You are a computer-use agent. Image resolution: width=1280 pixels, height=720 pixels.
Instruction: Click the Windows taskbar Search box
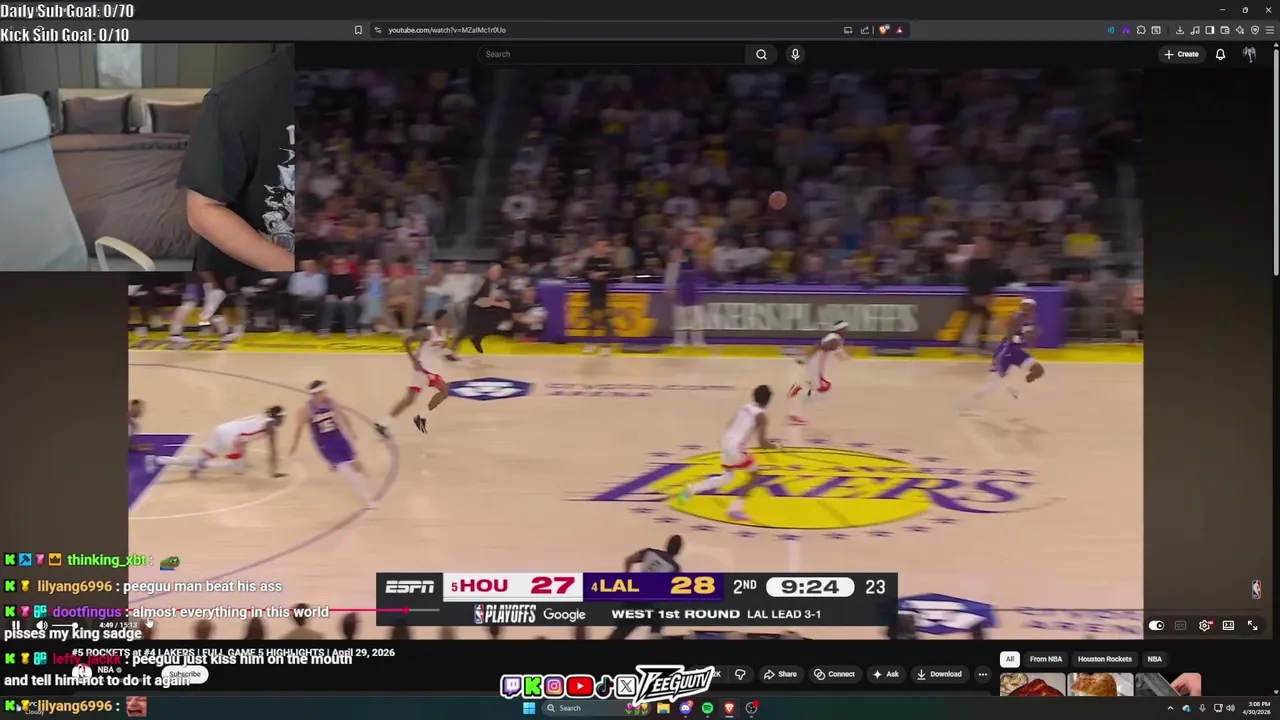(x=596, y=708)
